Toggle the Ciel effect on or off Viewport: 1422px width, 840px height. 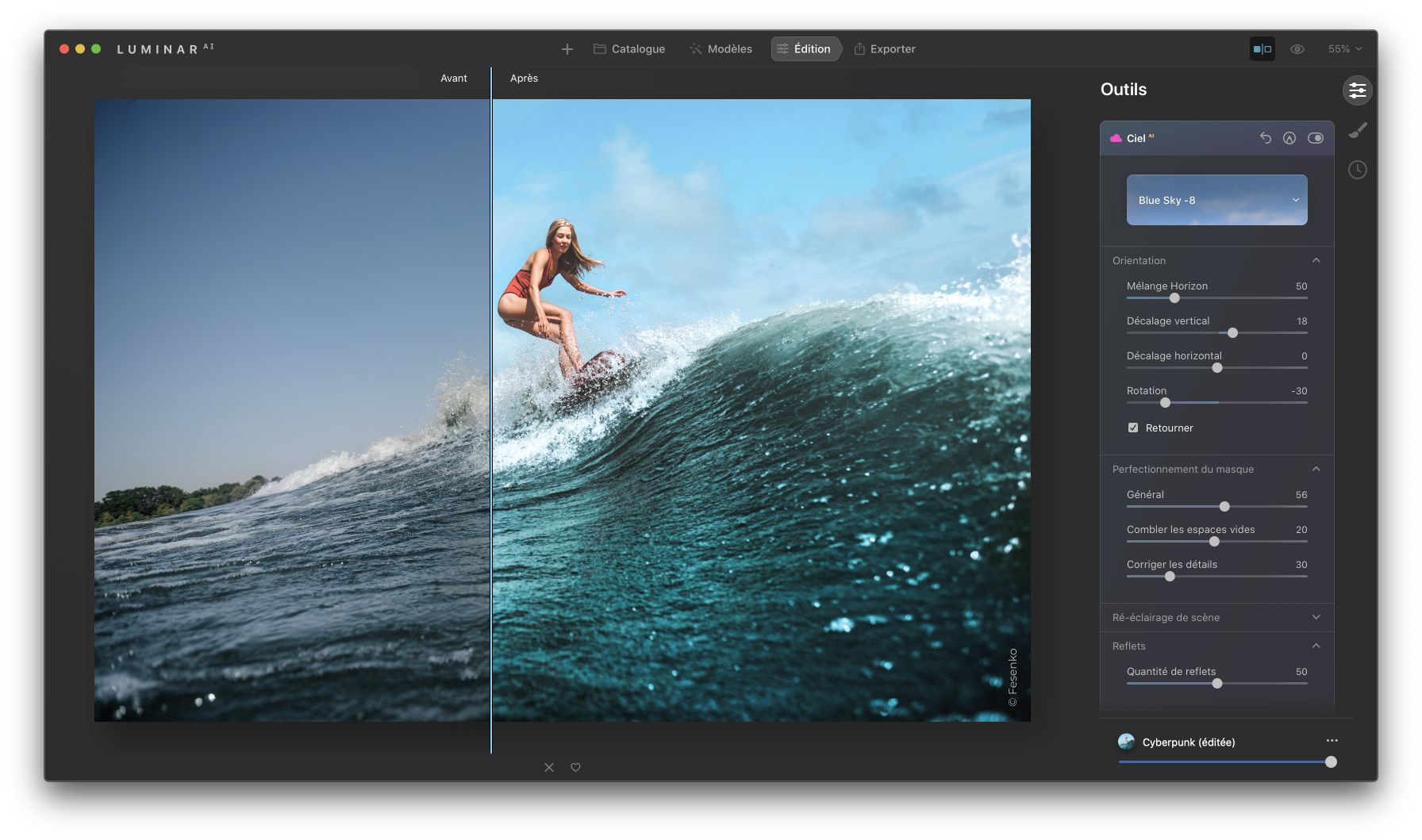pos(1316,138)
